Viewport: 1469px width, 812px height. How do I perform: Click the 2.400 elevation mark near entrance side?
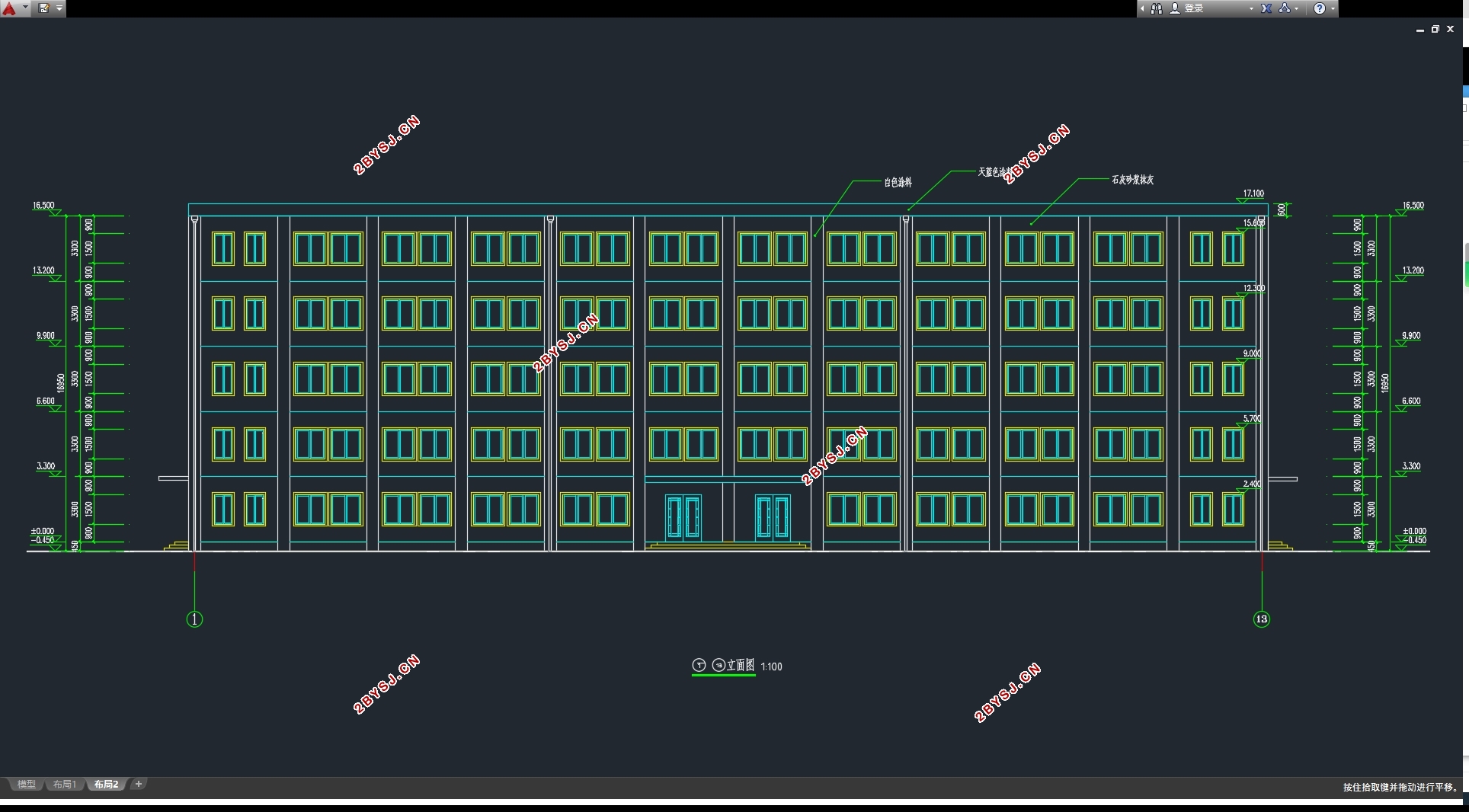coord(1252,484)
